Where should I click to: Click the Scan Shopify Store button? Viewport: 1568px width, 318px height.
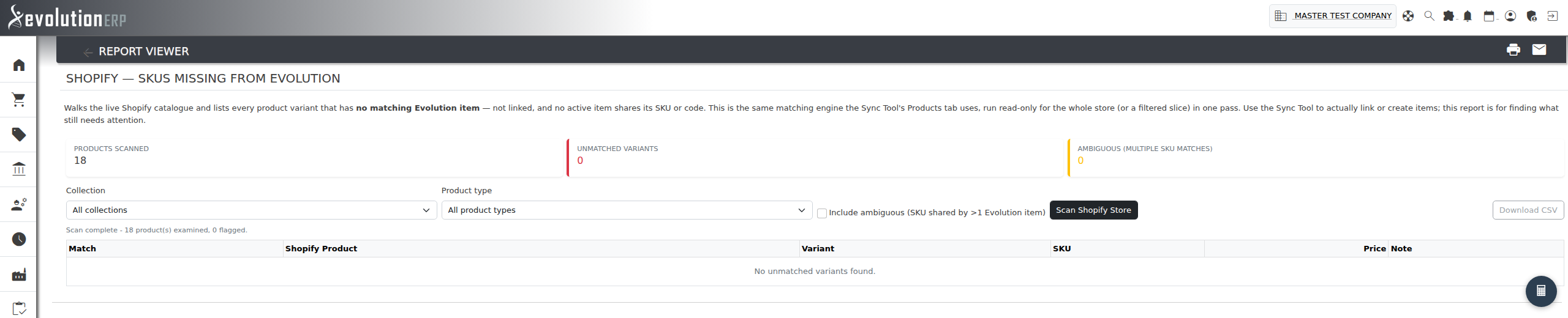(1093, 210)
